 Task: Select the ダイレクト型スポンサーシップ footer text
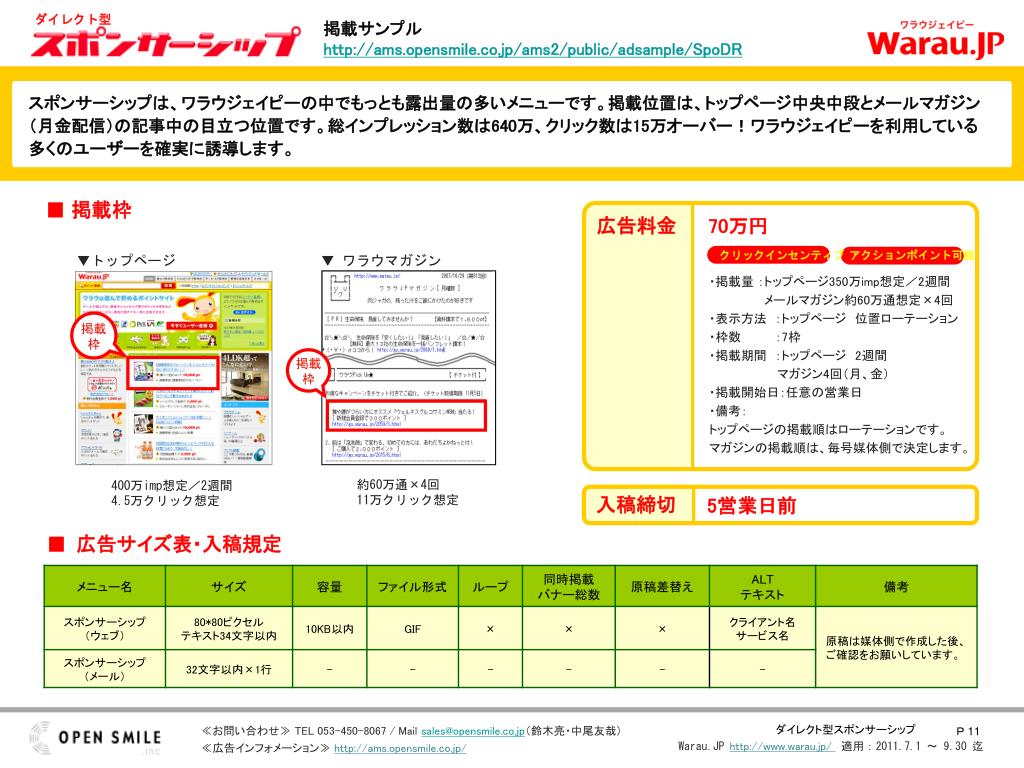click(x=845, y=729)
